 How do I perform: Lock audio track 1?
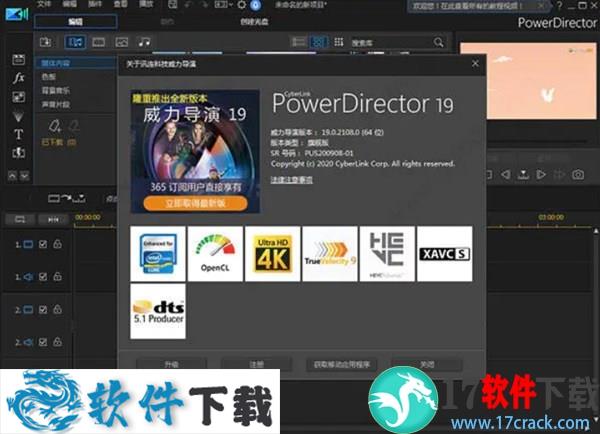pyautogui.click(x=57, y=276)
